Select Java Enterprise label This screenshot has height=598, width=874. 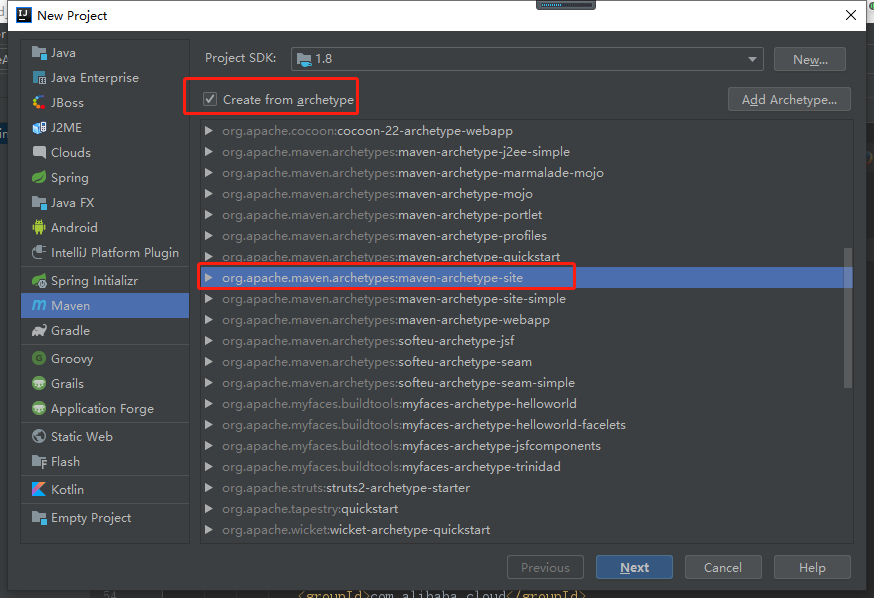[x=95, y=78]
